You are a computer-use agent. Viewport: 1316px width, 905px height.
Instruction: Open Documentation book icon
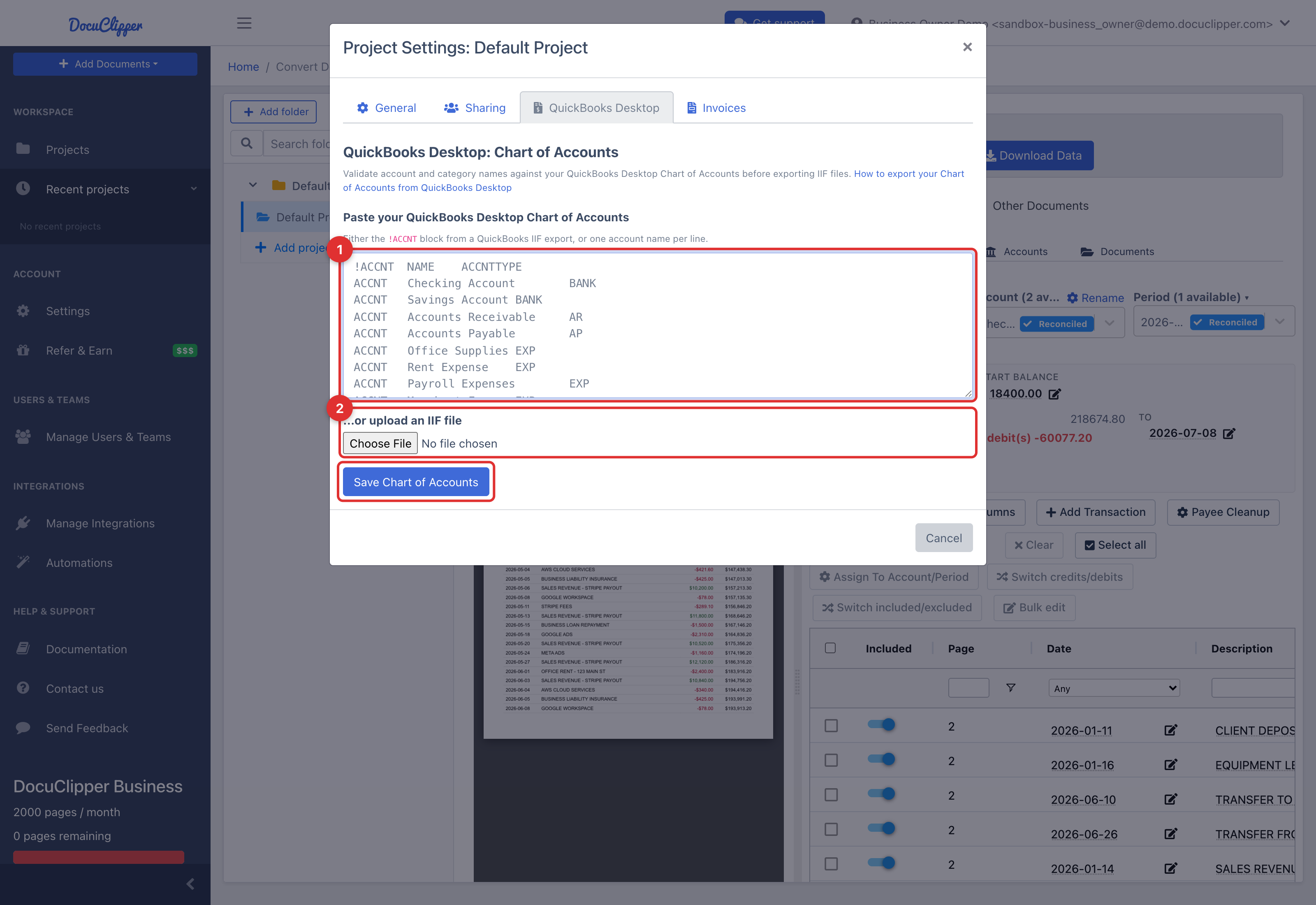tap(23, 648)
